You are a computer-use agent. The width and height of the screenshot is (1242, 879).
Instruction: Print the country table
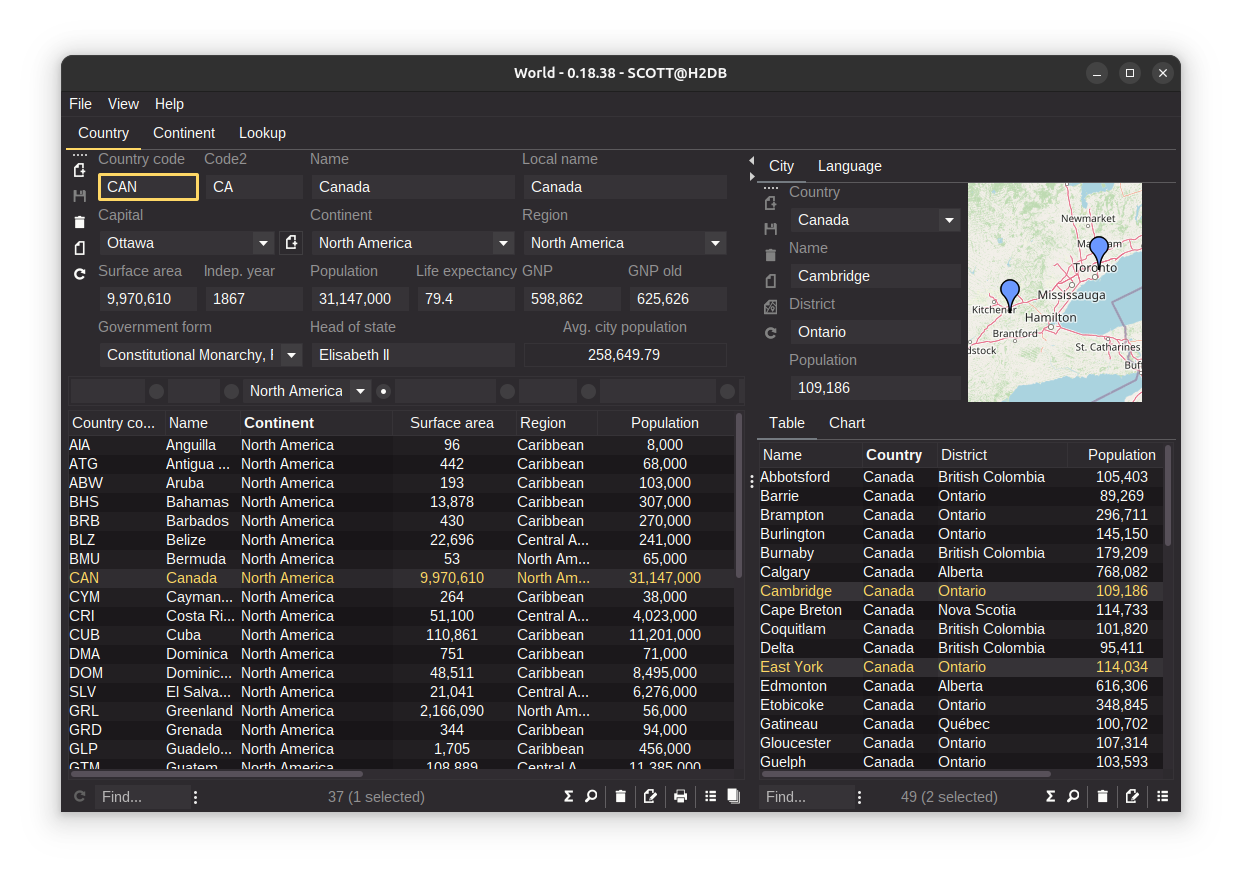pyautogui.click(x=681, y=797)
